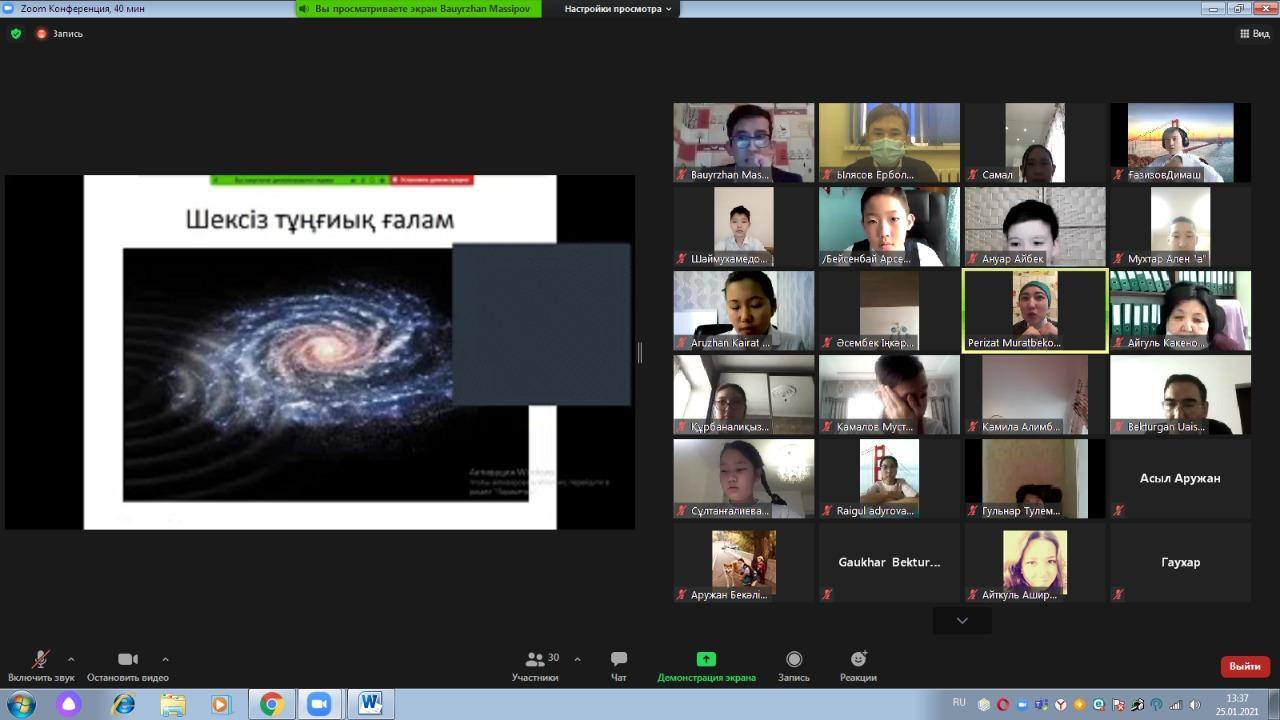This screenshot has width=1280, height=720.
Task: Select Bauyrzhan Mas video tile
Action: [x=743, y=142]
